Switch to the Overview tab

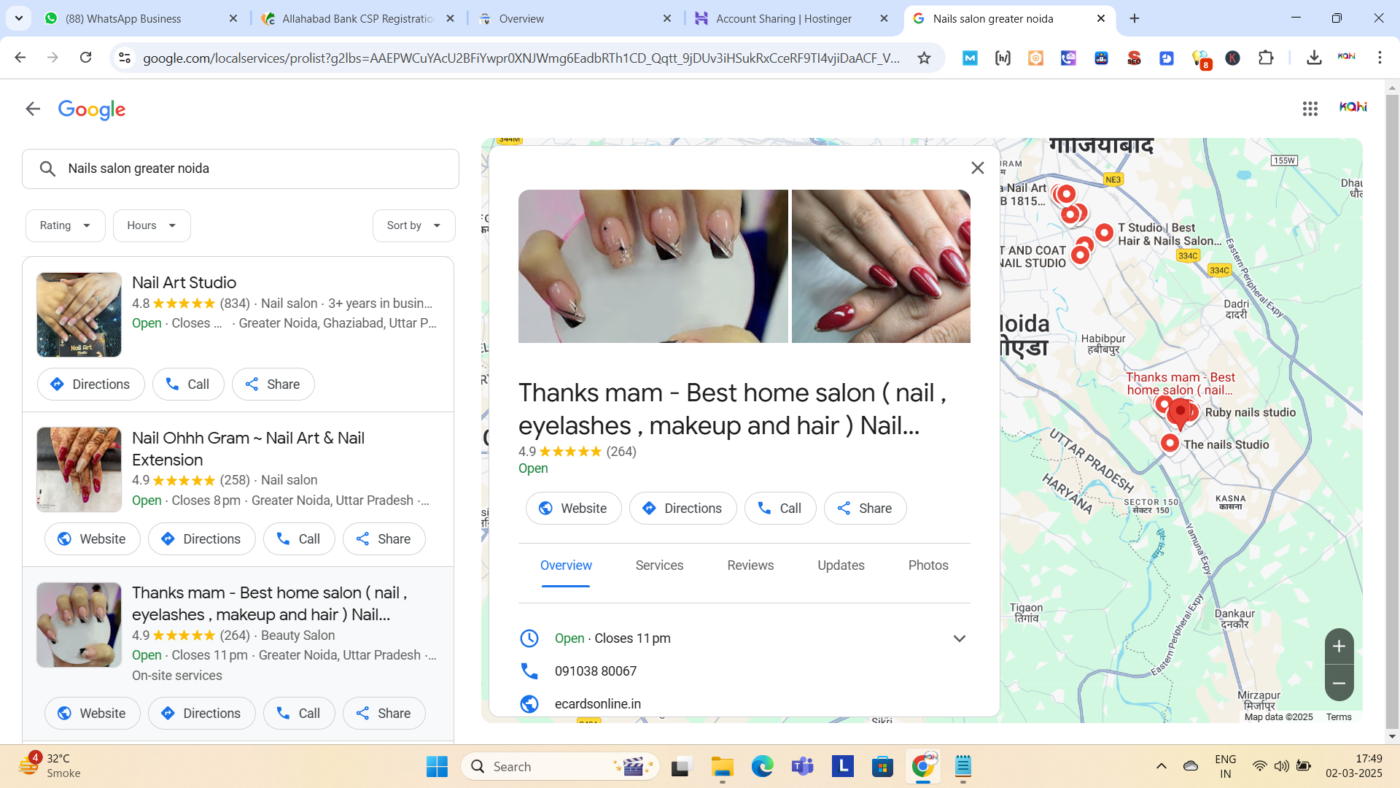tap(566, 565)
